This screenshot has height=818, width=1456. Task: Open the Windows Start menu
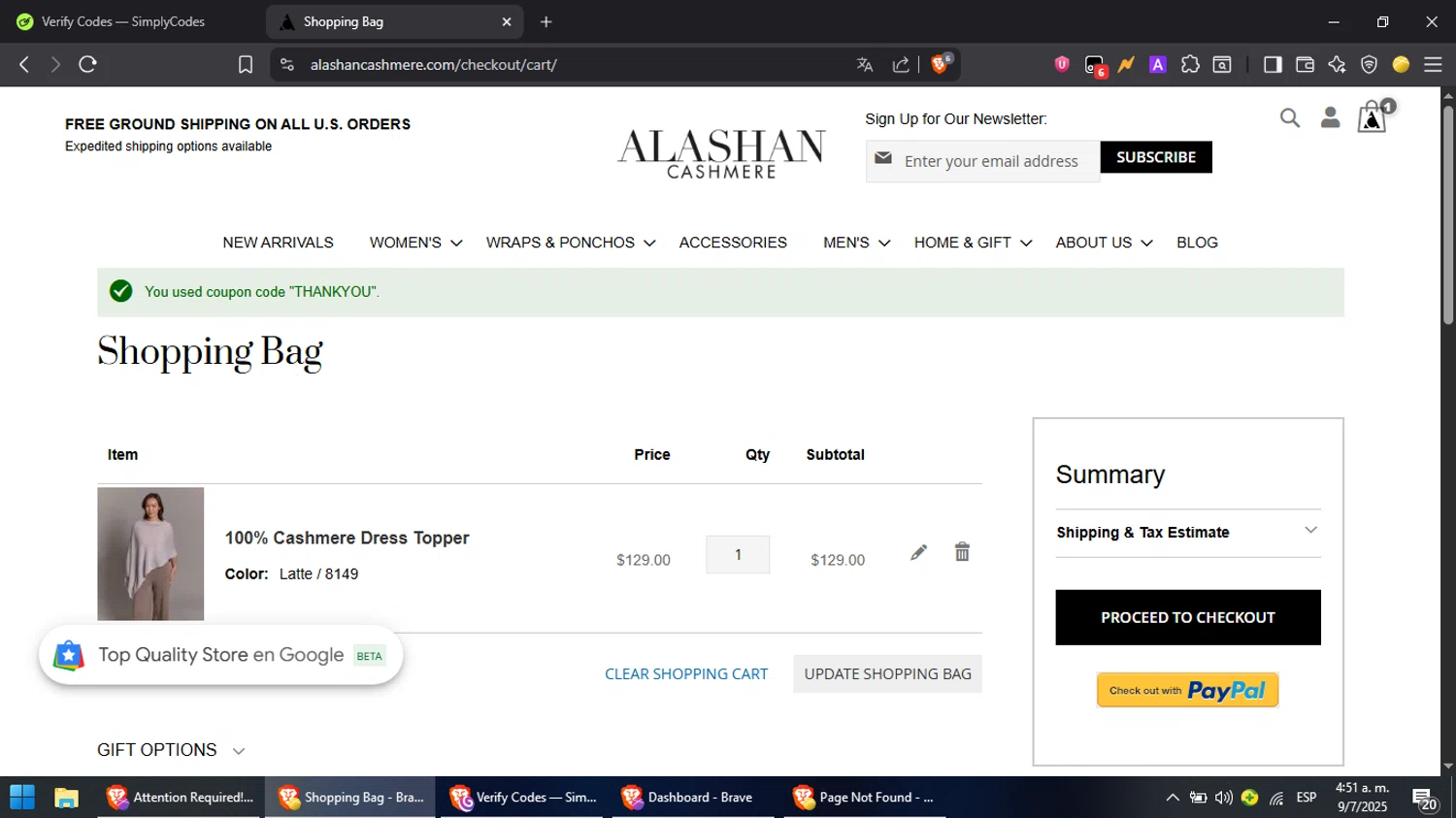(21, 798)
